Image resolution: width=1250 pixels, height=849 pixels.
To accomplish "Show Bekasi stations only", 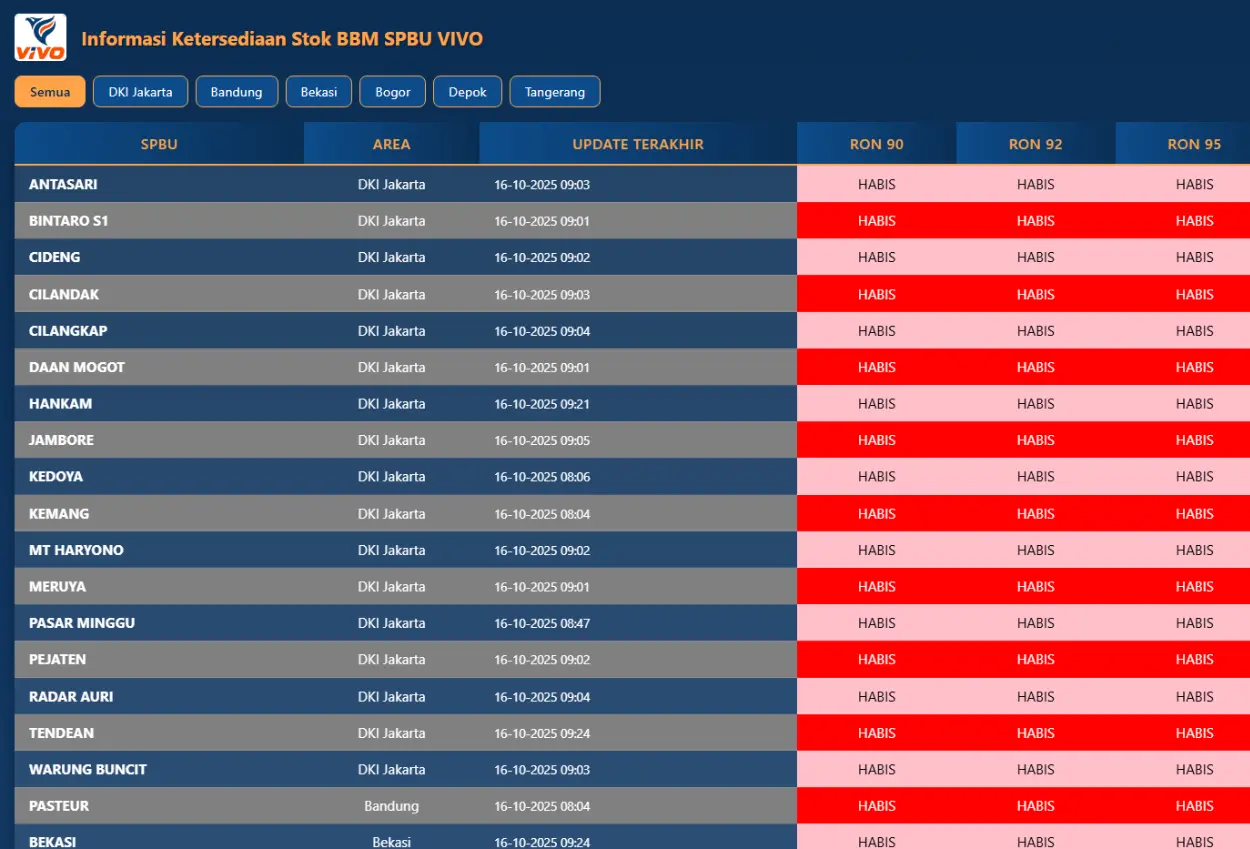I will pos(319,92).
